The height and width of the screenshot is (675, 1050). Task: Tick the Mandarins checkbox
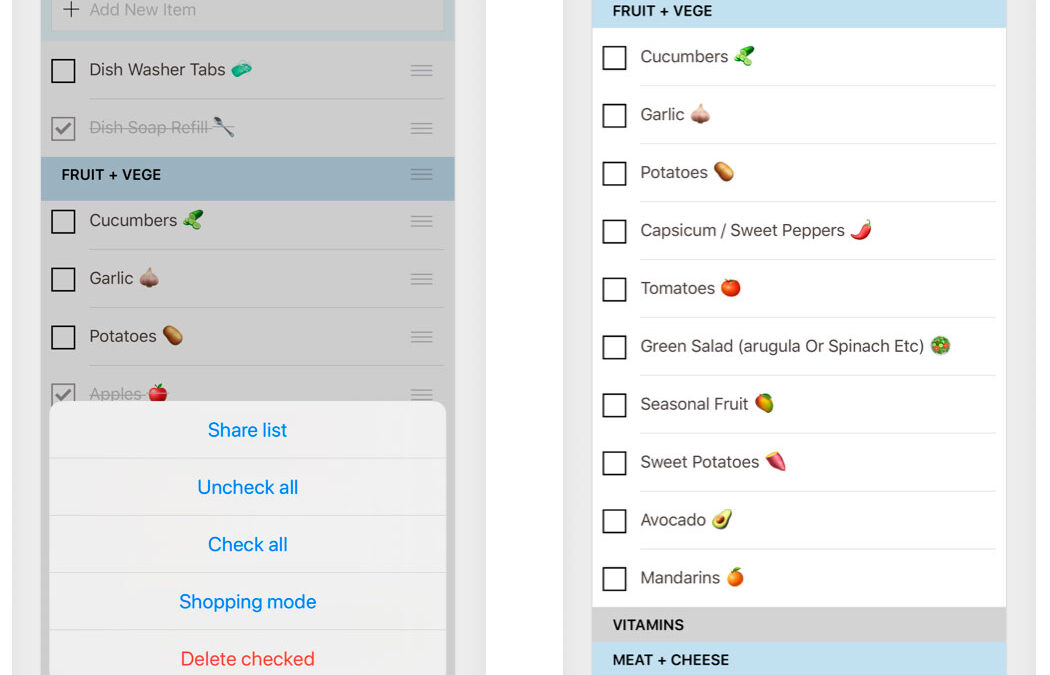[x=614, y=579]
